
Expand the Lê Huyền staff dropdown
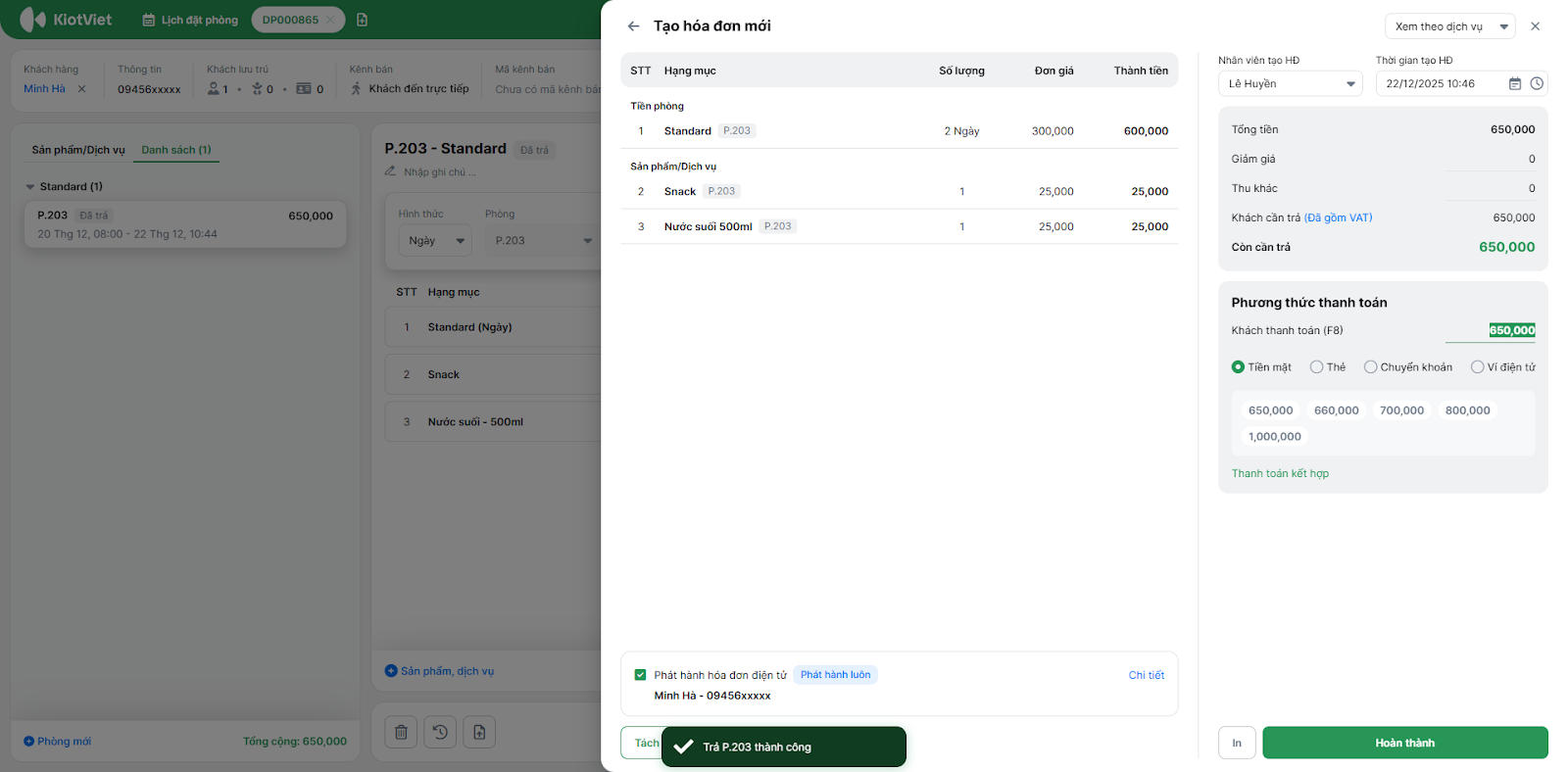(x=1290, y=84)
